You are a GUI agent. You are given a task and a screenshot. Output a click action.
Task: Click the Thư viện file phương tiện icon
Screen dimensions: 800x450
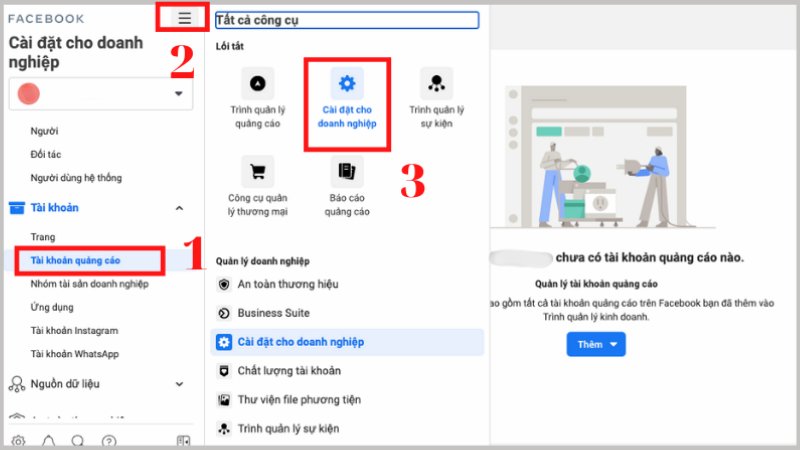point(223,399)
